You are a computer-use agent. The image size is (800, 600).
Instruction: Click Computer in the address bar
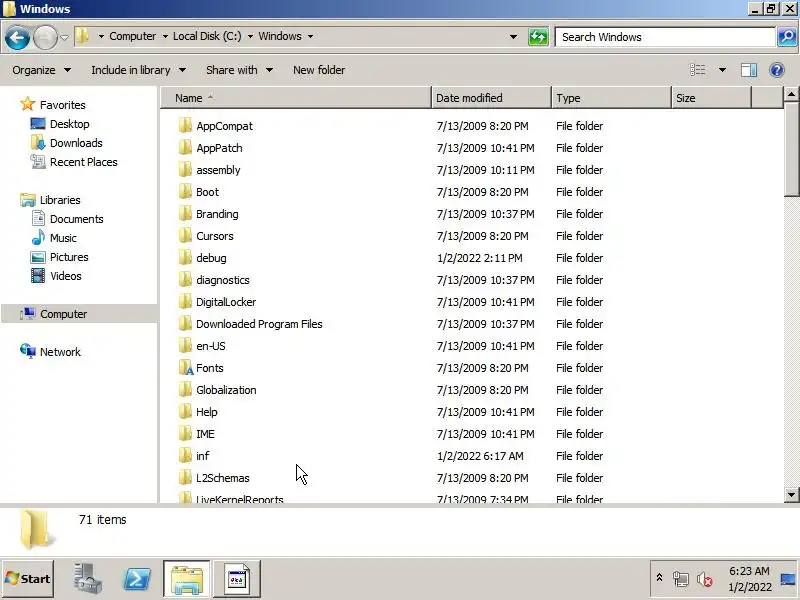coord(133,36)
